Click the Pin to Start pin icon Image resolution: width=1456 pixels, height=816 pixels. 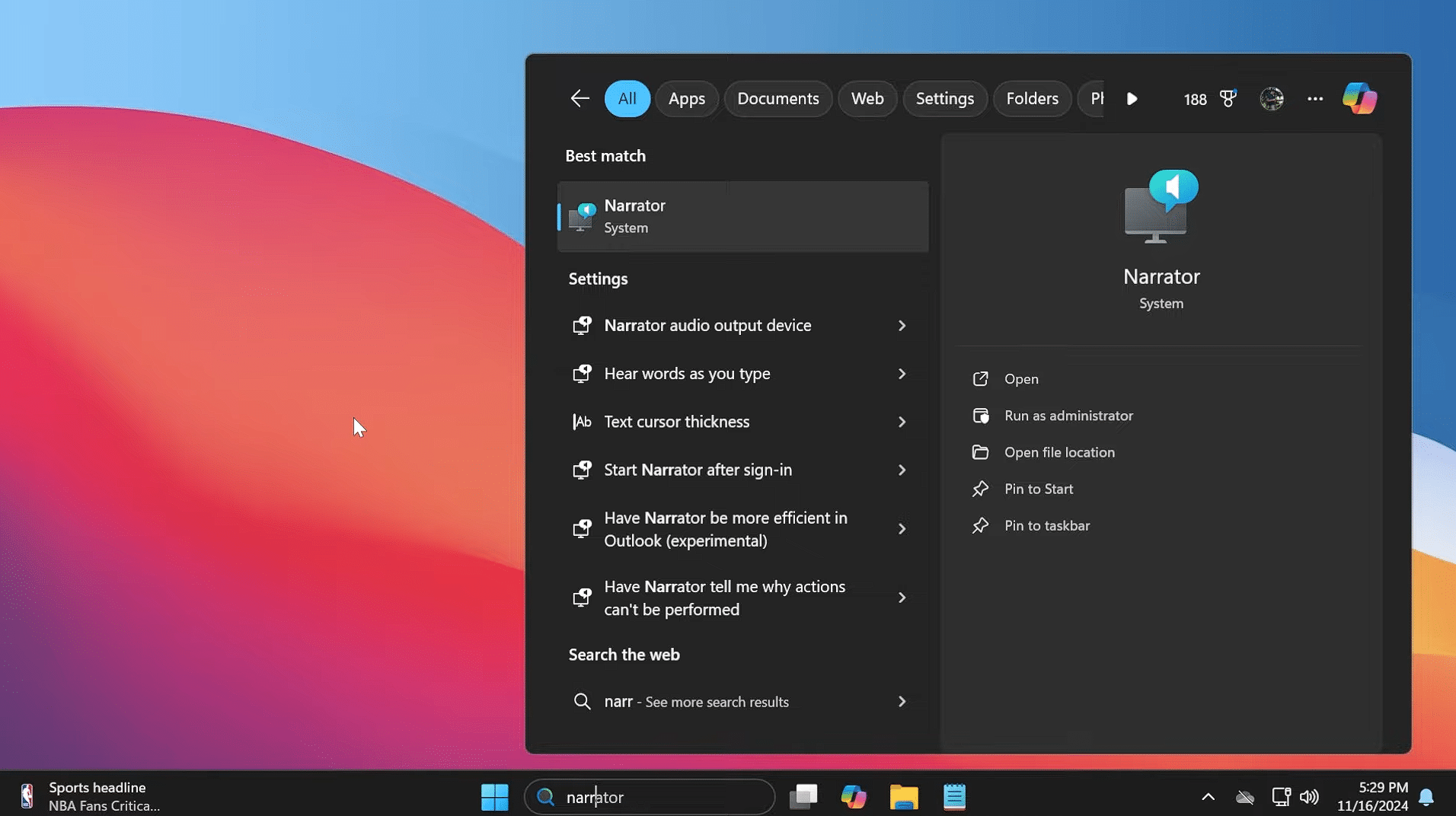(980, 489)
